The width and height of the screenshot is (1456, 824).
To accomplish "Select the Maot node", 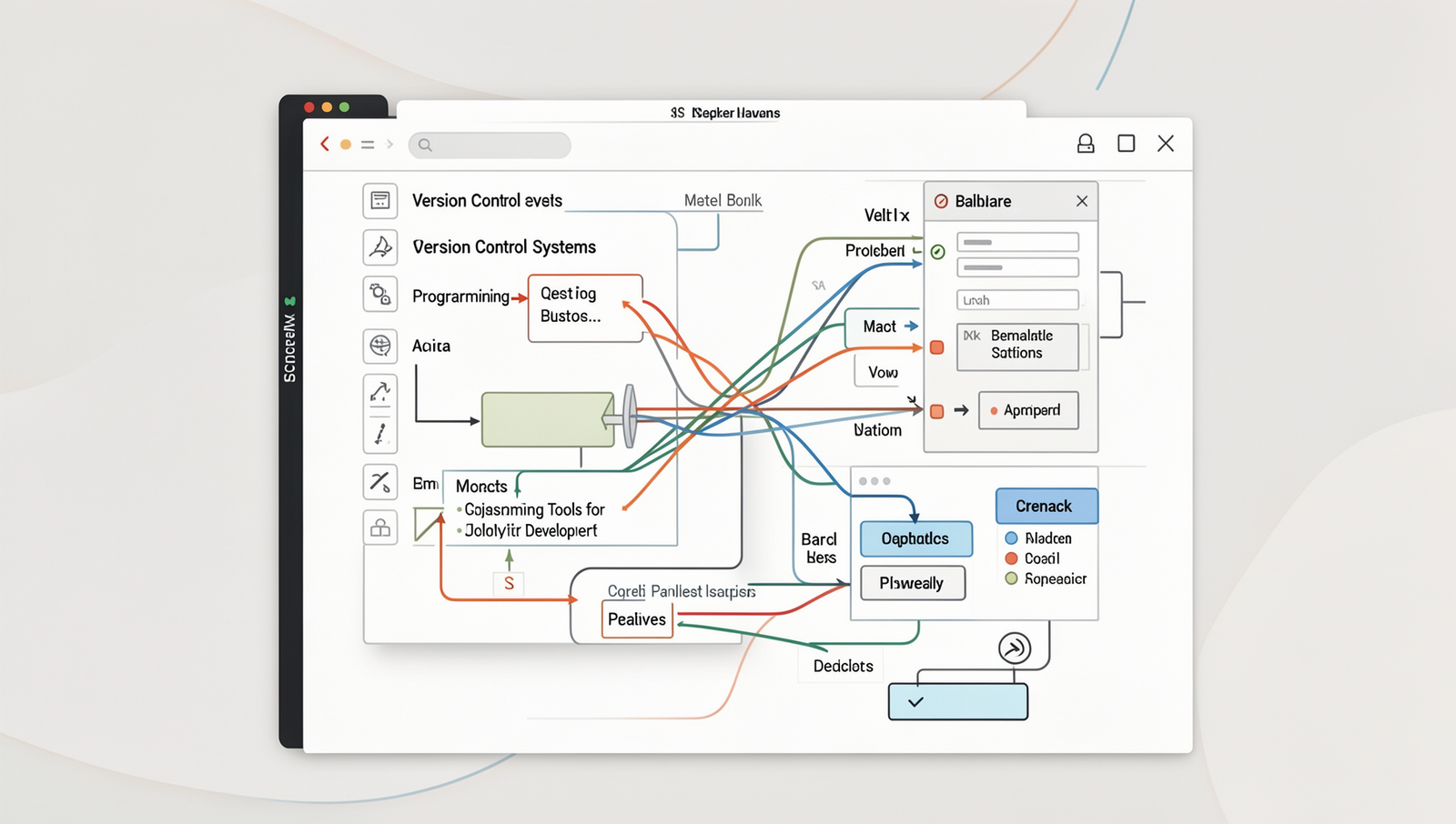I will tap(883, 327).
